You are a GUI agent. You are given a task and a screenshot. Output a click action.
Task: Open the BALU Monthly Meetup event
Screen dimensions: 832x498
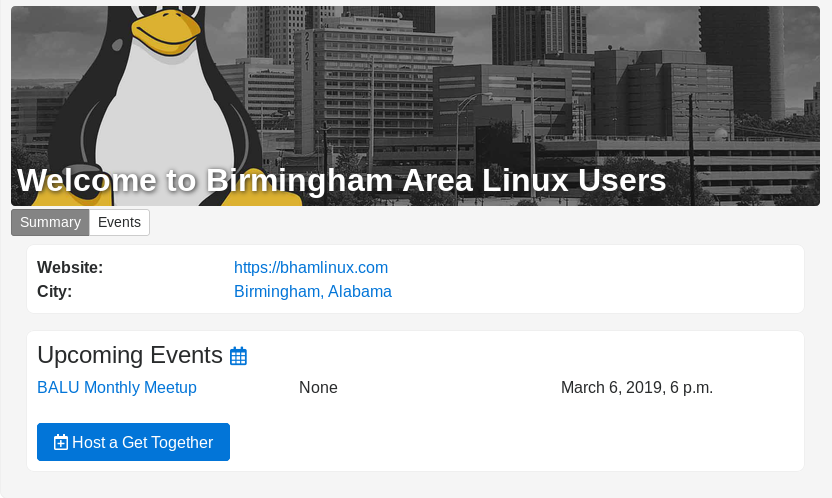click(117, 387)
